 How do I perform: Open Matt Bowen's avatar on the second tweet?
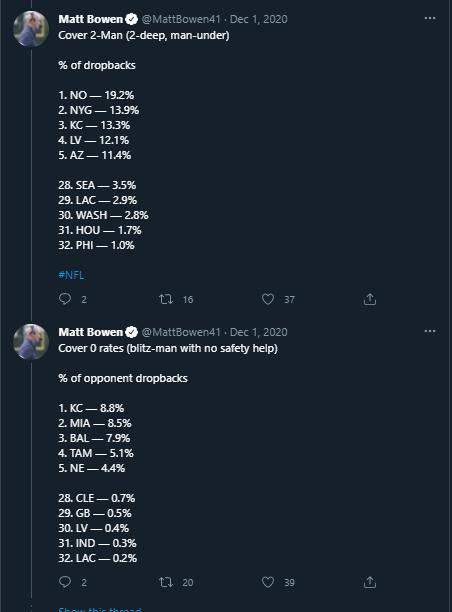pos(31,342)
